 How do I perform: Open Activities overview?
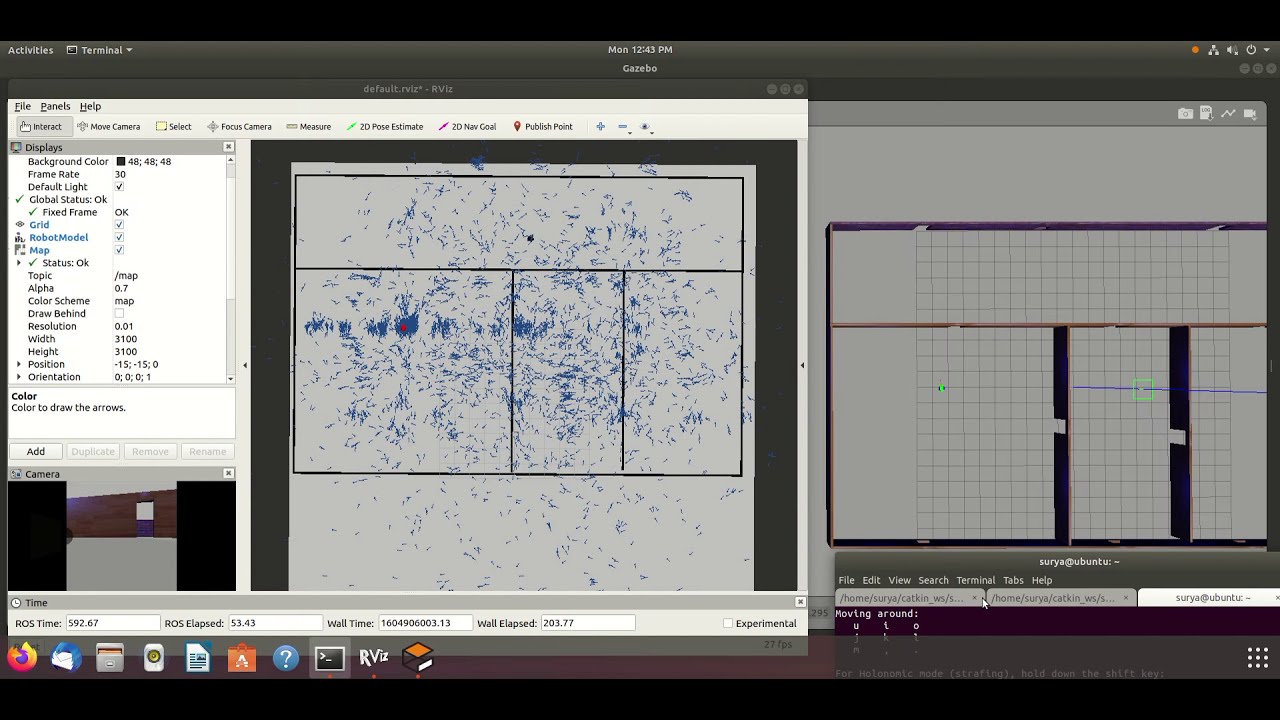click(31, 50)
